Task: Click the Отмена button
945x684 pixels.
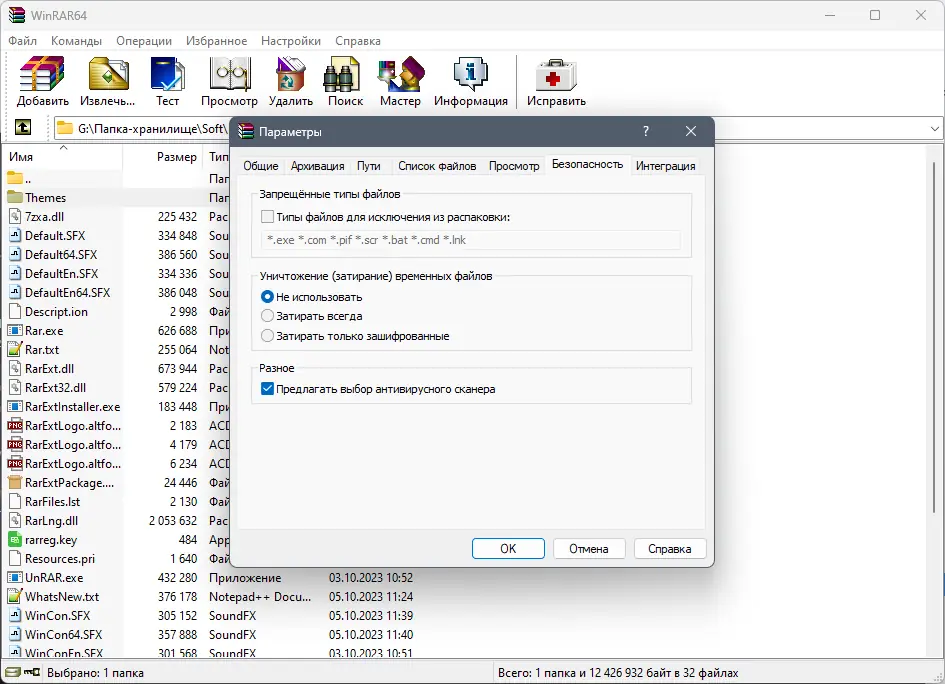Action: pyautogui.click(x=589, y=548)
